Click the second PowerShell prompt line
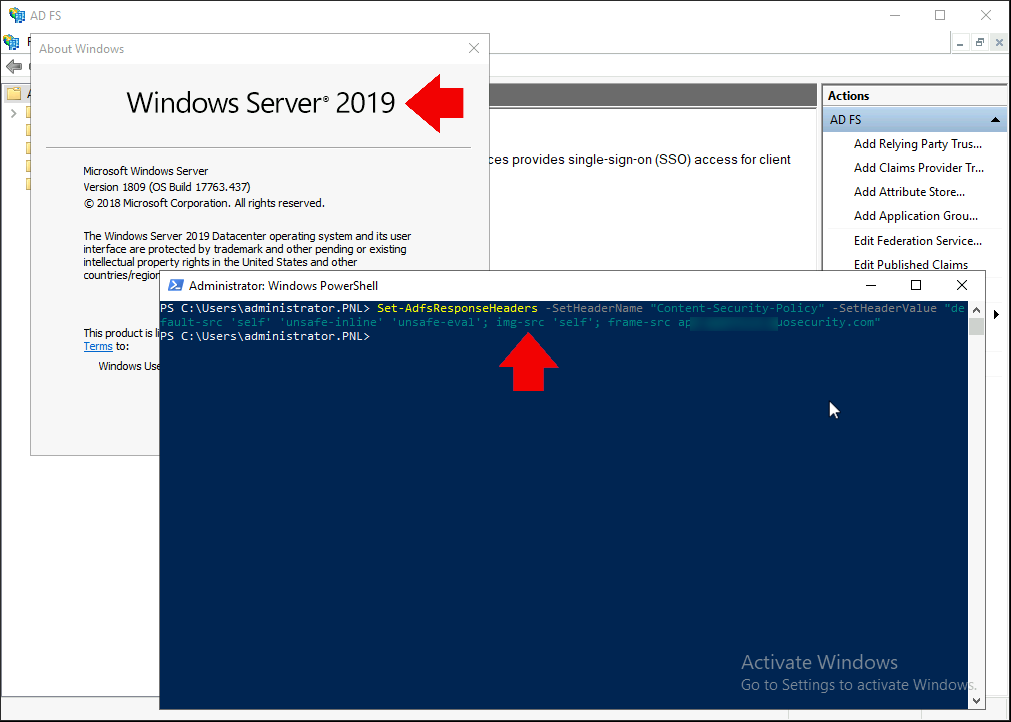Screen dimensions: 1011x722 (x=265, y=337)
